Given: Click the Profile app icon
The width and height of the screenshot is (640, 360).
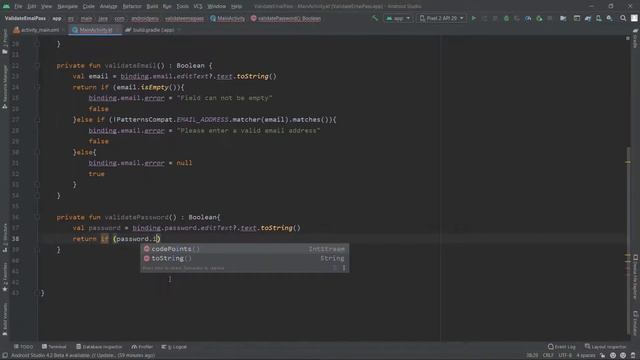Looking at the screenshot, I should pos(528,18).
